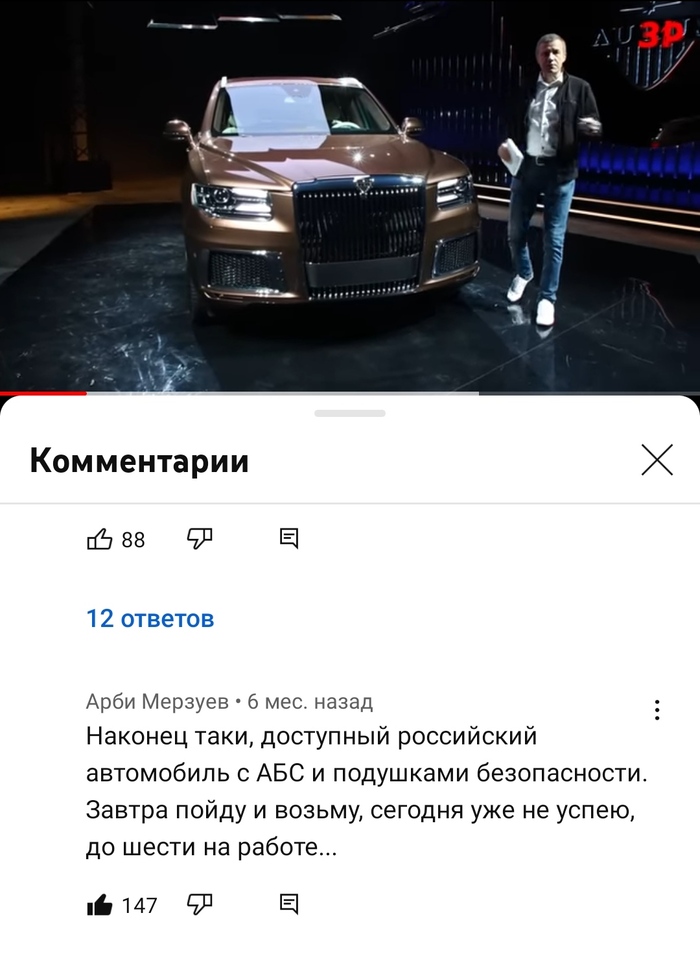This screenshot has width=700, height=959.
Task: Open the Арби Мерзуев author profile
Action: point(157,702)
